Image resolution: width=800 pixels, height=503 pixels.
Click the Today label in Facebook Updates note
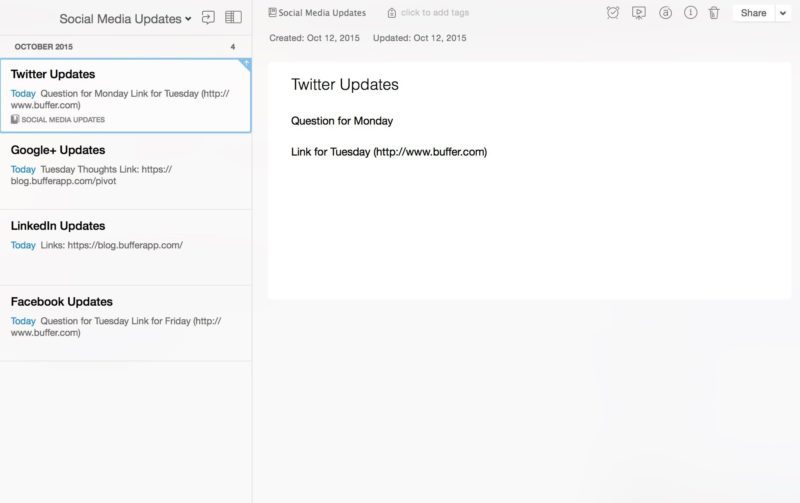click(x=23, y=321)
